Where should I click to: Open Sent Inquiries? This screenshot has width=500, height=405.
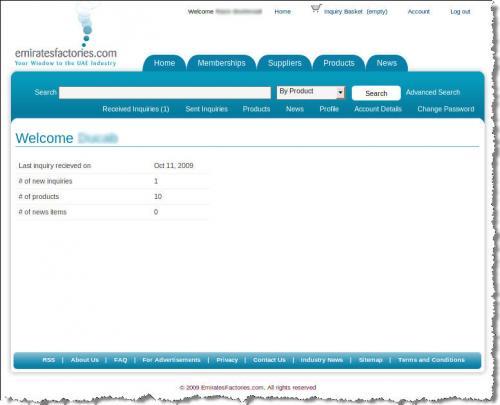[x=206, y=109]
